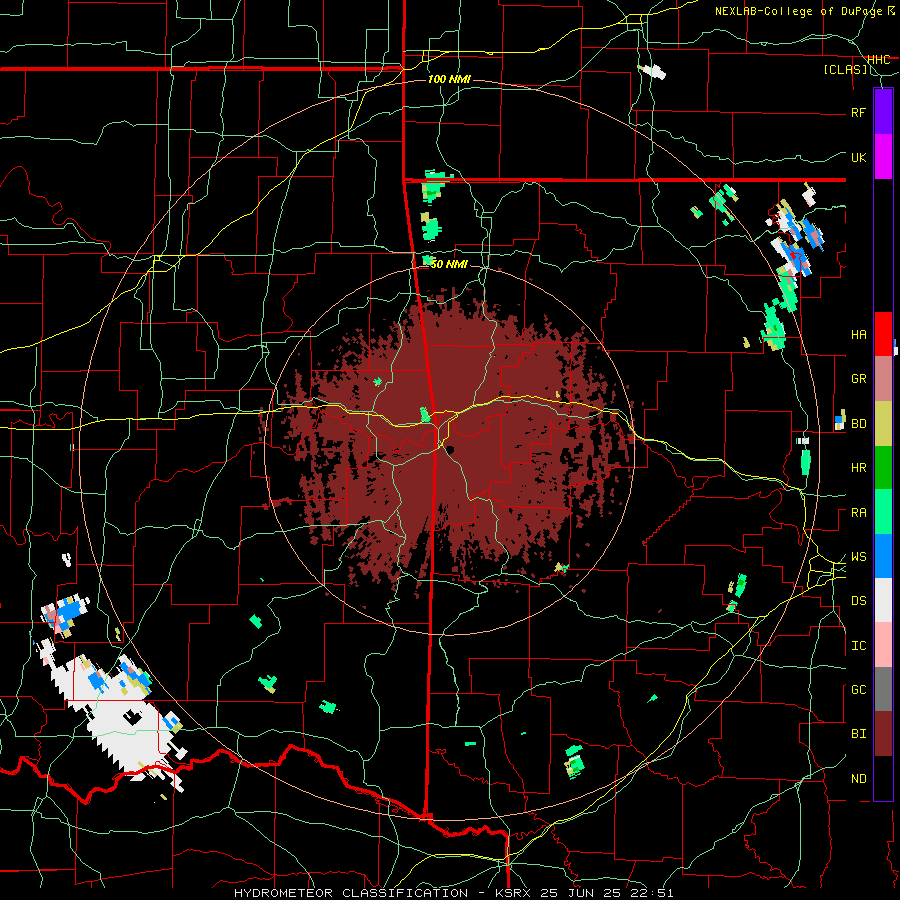The height and width of the screenshot is (900, 900).
Task: Click the RF purple legend swatch
Action: 883,112
